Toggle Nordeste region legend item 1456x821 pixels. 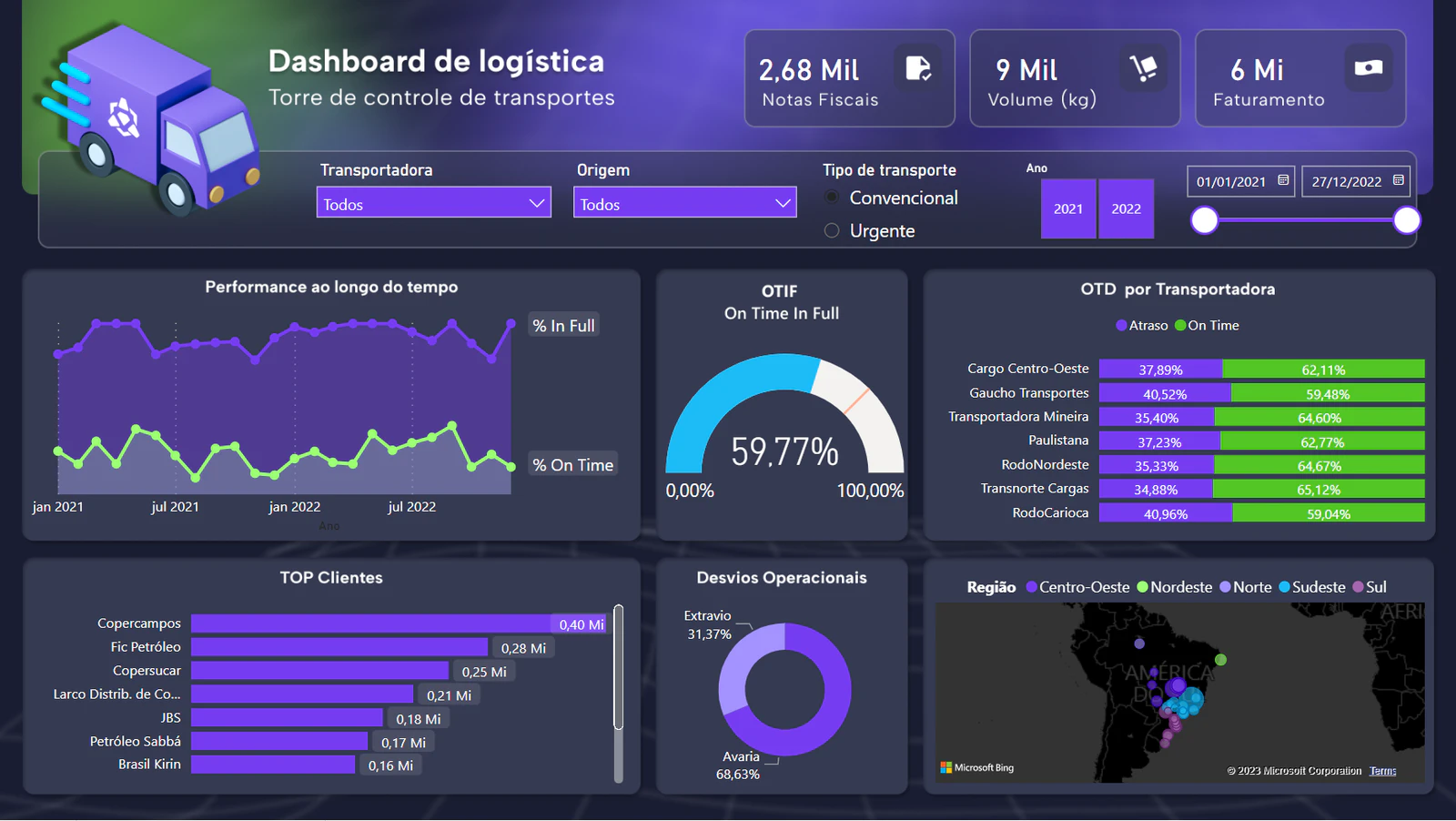coord(1175,587)
